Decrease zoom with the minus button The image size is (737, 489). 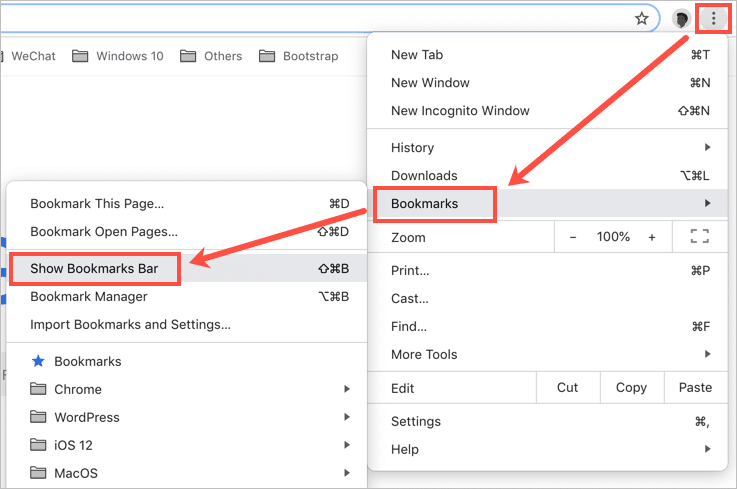(573, 237)
